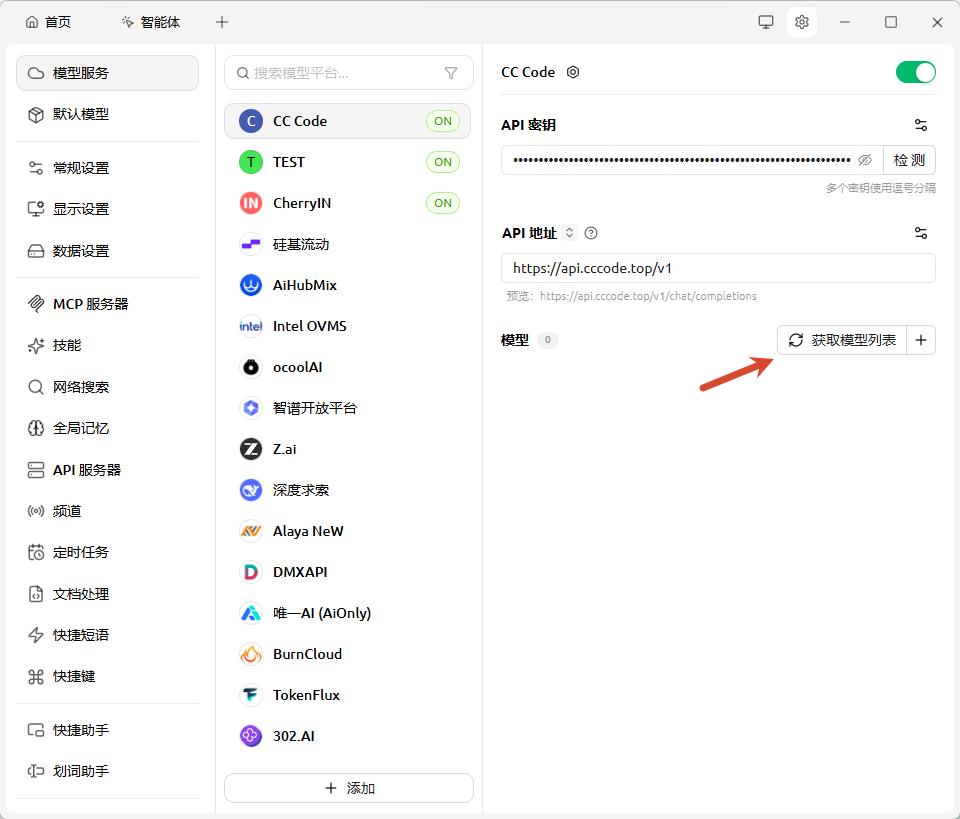Image resolution: width=960 pixels, height=819 pixels.
Task: Open provider settings icon next to CC Code title
Action: pos(572,72)
